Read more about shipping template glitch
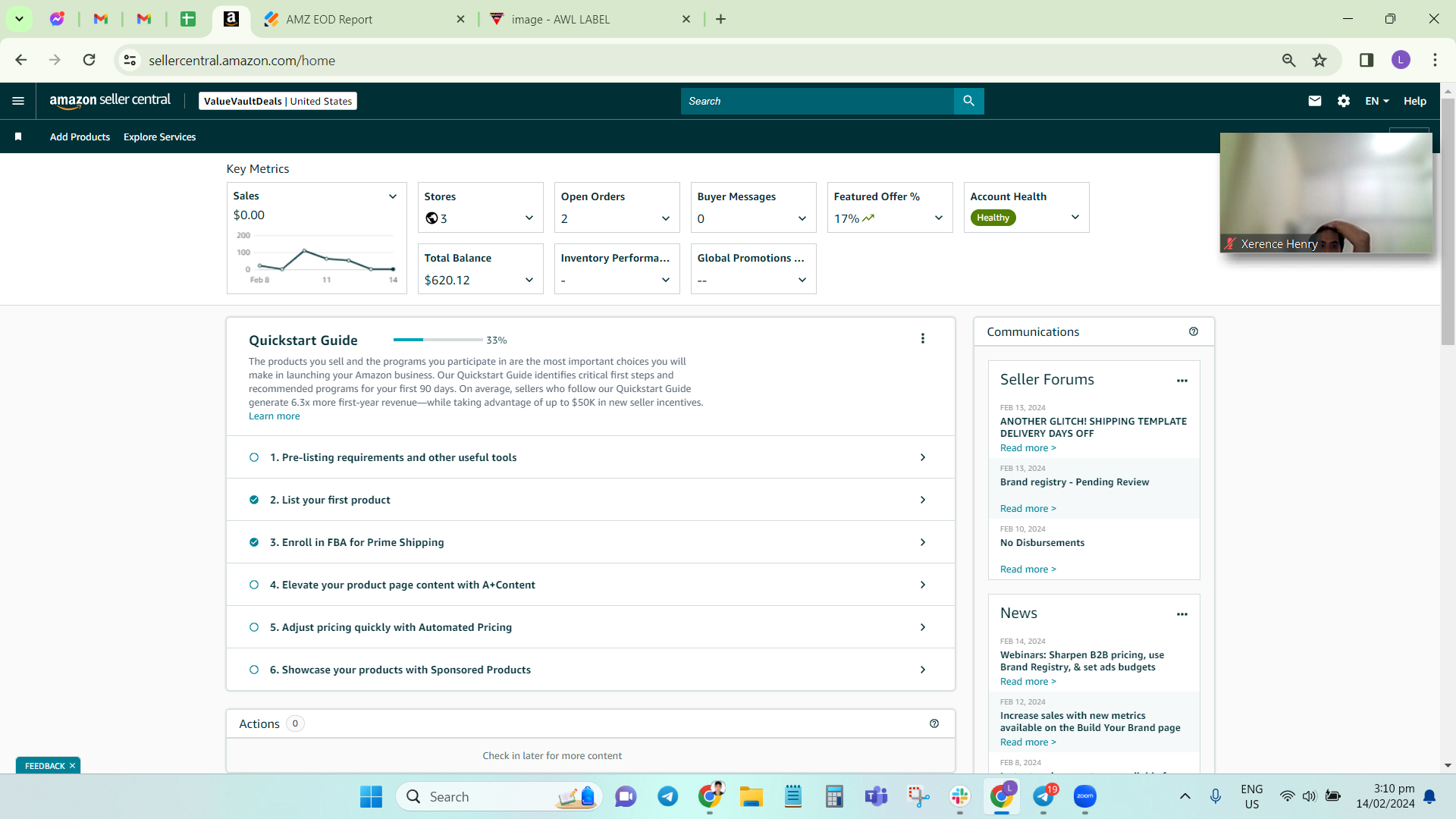1456x819 pixels. (x=1028, y=448)
